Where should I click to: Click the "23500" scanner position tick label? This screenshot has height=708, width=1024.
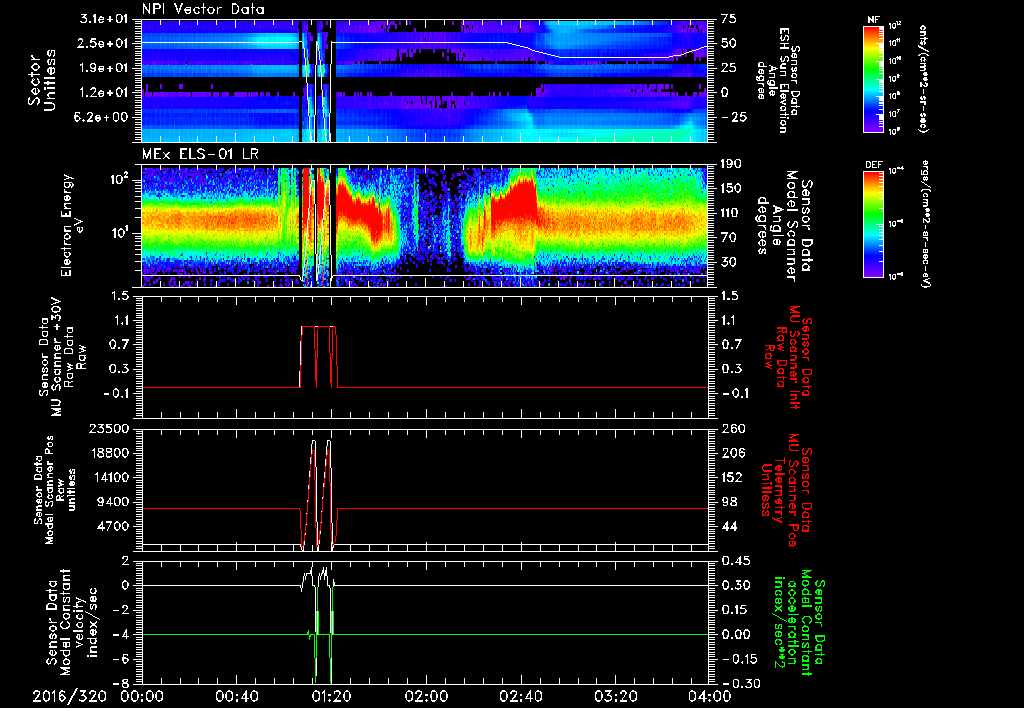pos(108,428)
